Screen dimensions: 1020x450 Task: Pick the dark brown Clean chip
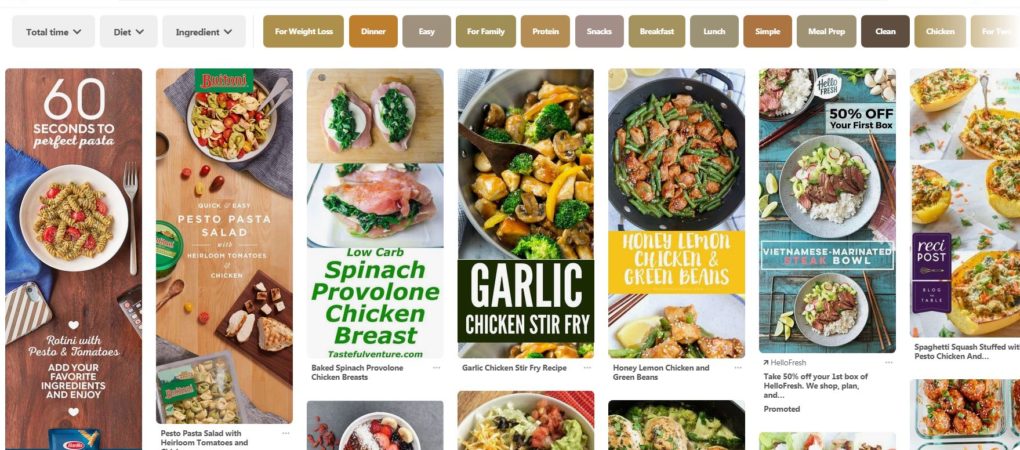point(885,31)
